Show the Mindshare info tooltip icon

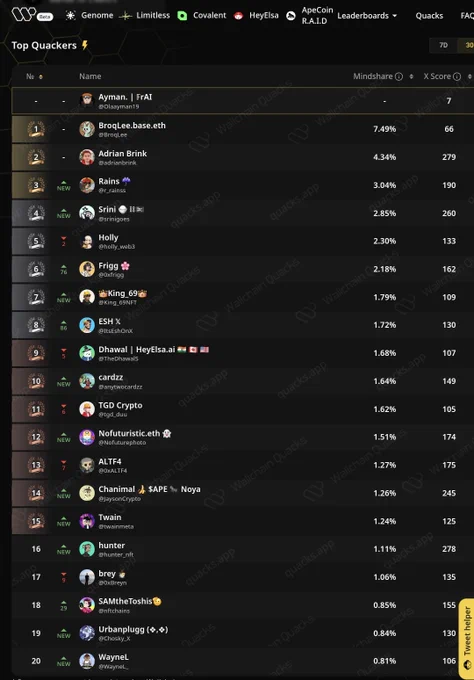tap(399, 76)
